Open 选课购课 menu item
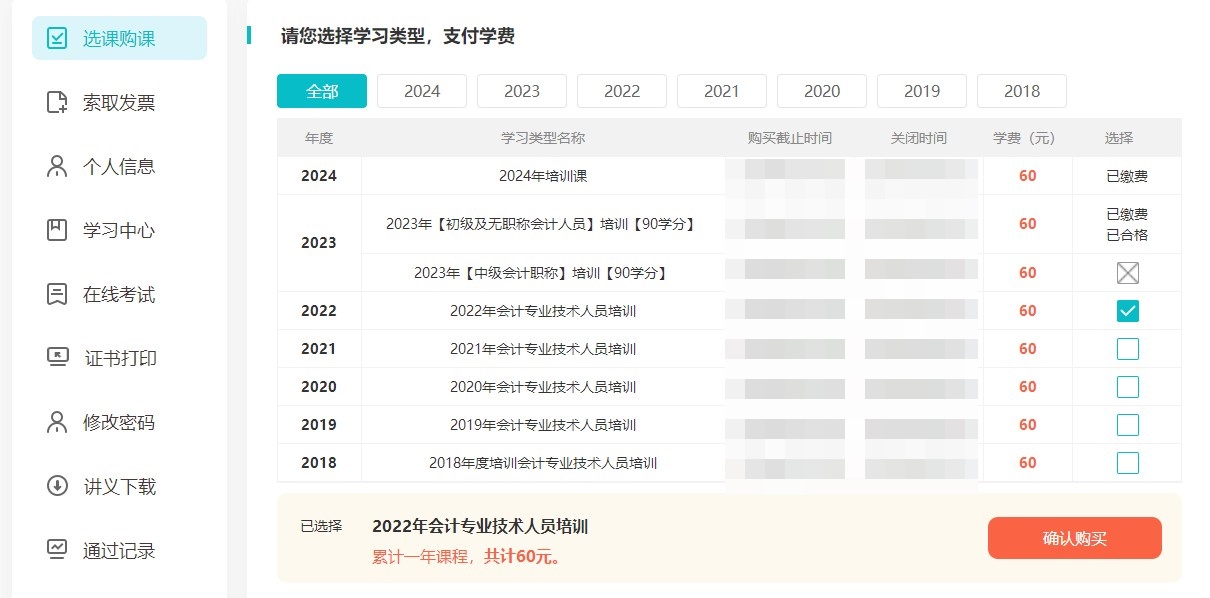This screenshot has width=1210, height=598. (x=119, y=38)
